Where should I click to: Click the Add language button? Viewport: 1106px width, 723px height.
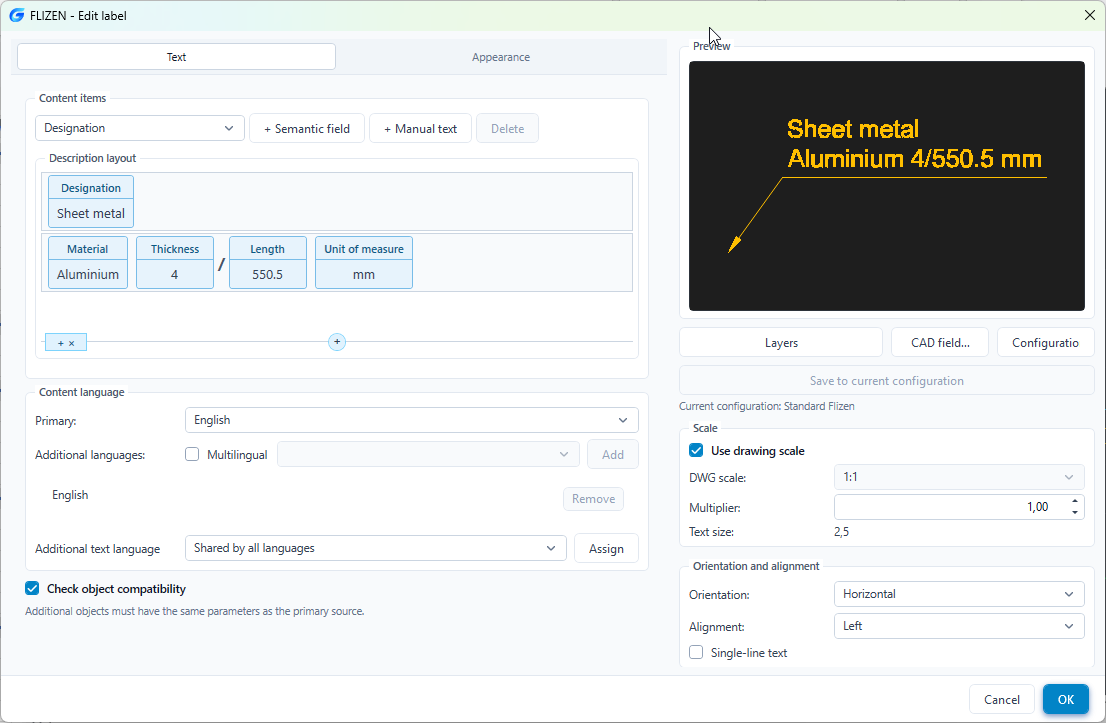pyautogui.click(x=612, y=455)
